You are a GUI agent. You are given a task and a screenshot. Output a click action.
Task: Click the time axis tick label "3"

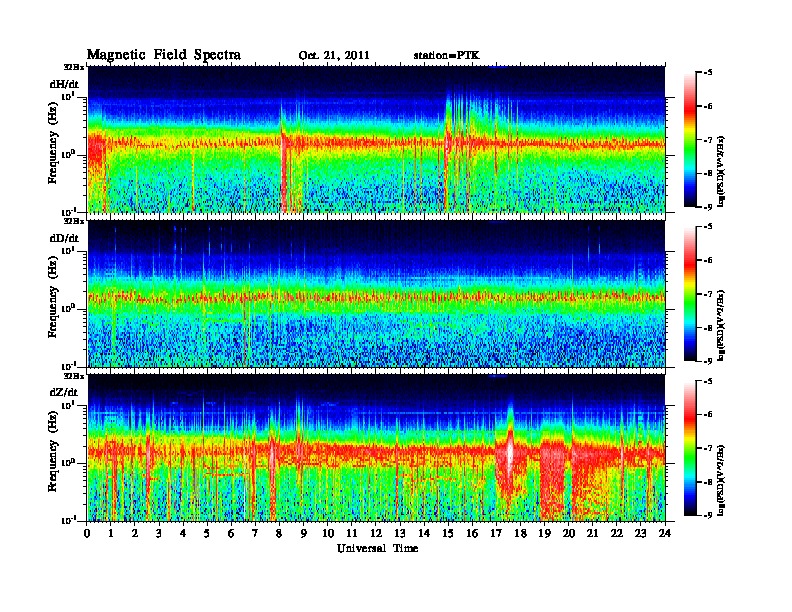tap(159, 533)
